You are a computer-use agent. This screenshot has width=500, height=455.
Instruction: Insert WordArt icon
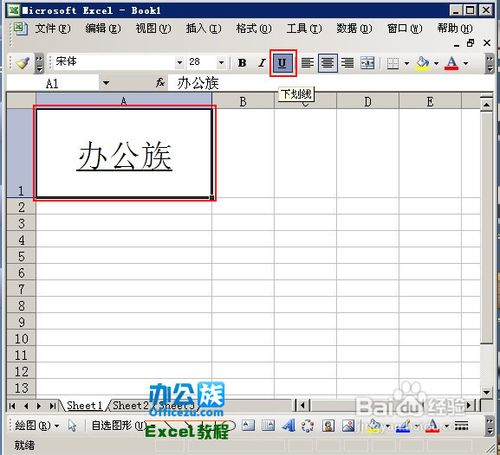click(288, 425)
